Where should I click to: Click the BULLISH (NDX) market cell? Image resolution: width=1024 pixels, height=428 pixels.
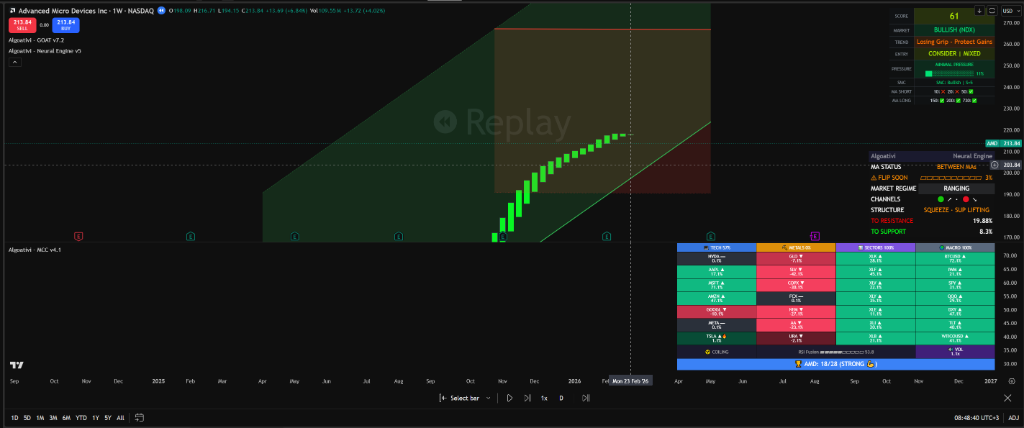[953, 29]
